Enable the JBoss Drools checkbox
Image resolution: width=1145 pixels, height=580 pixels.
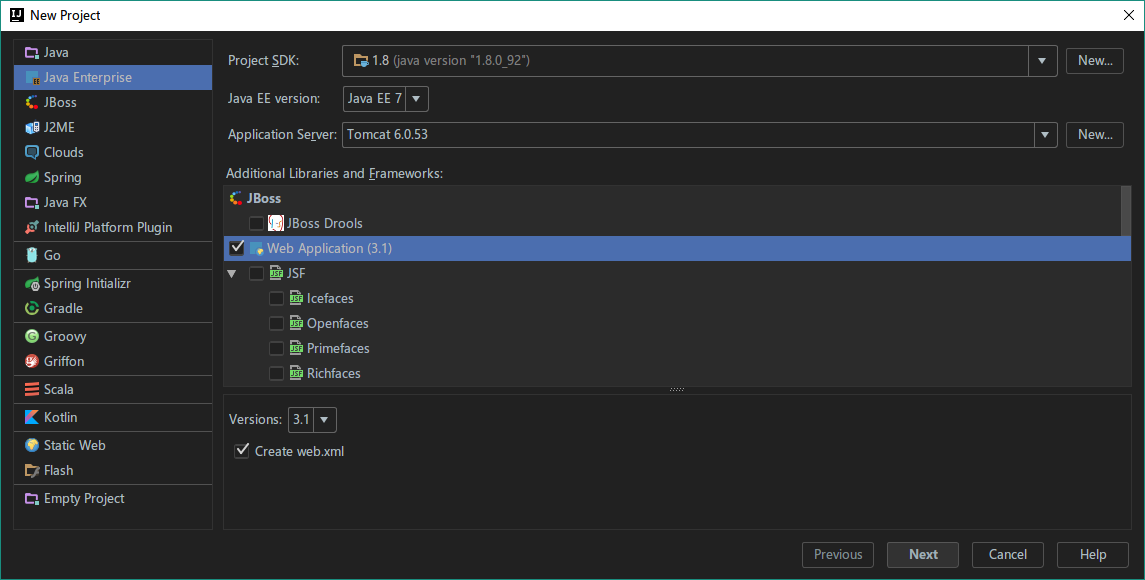click(x=256, y=224)
